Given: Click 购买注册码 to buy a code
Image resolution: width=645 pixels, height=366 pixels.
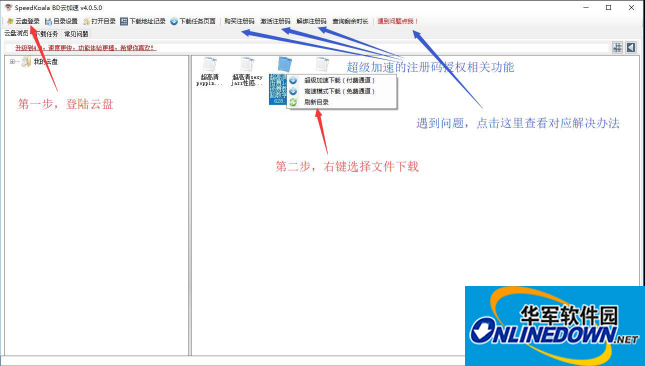Looking at the screenshot, I should point(239,21).
